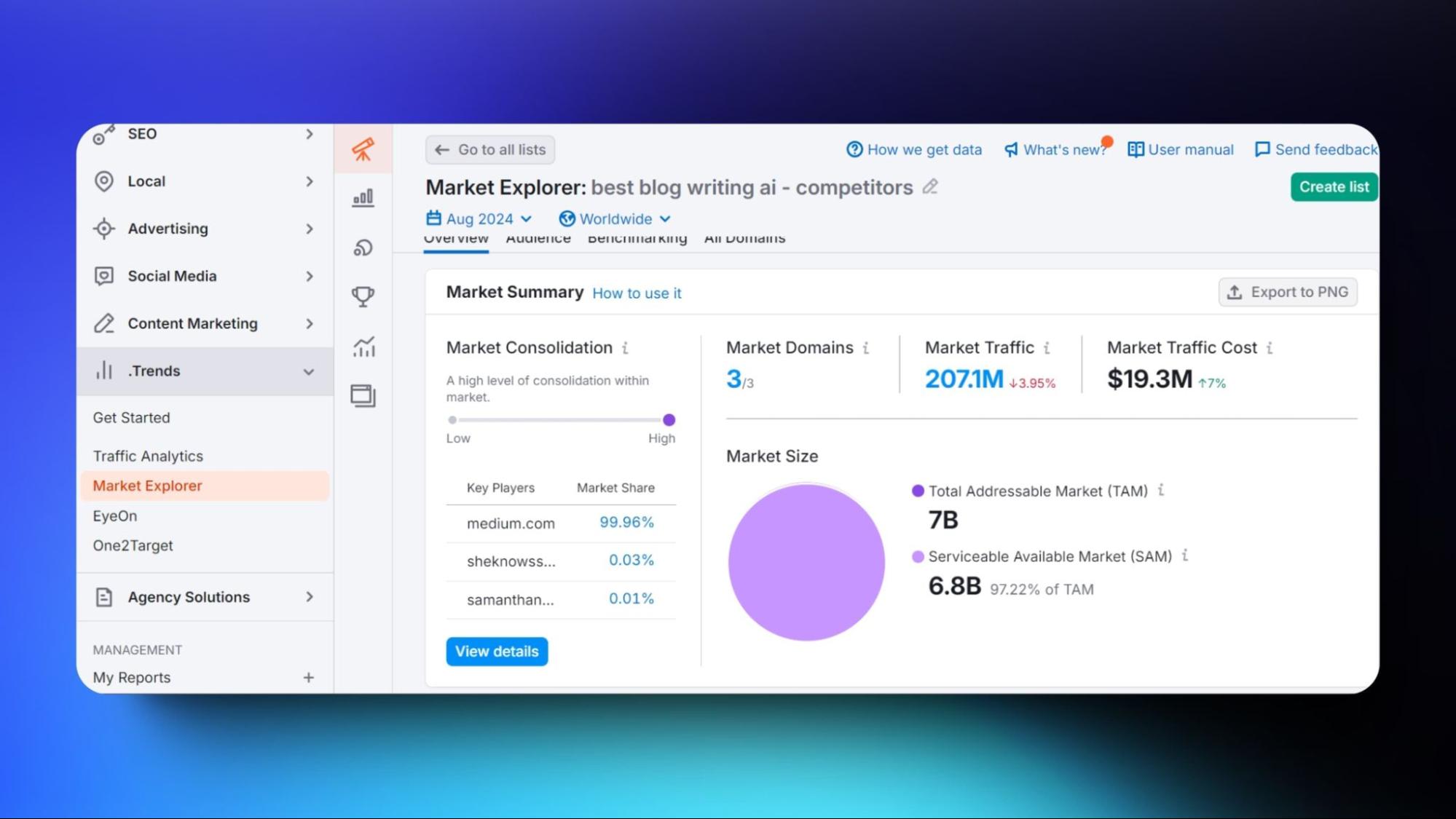Click the Market Consolidation High slider handle
Viewport: 1456px width, 819px height.
669,420
